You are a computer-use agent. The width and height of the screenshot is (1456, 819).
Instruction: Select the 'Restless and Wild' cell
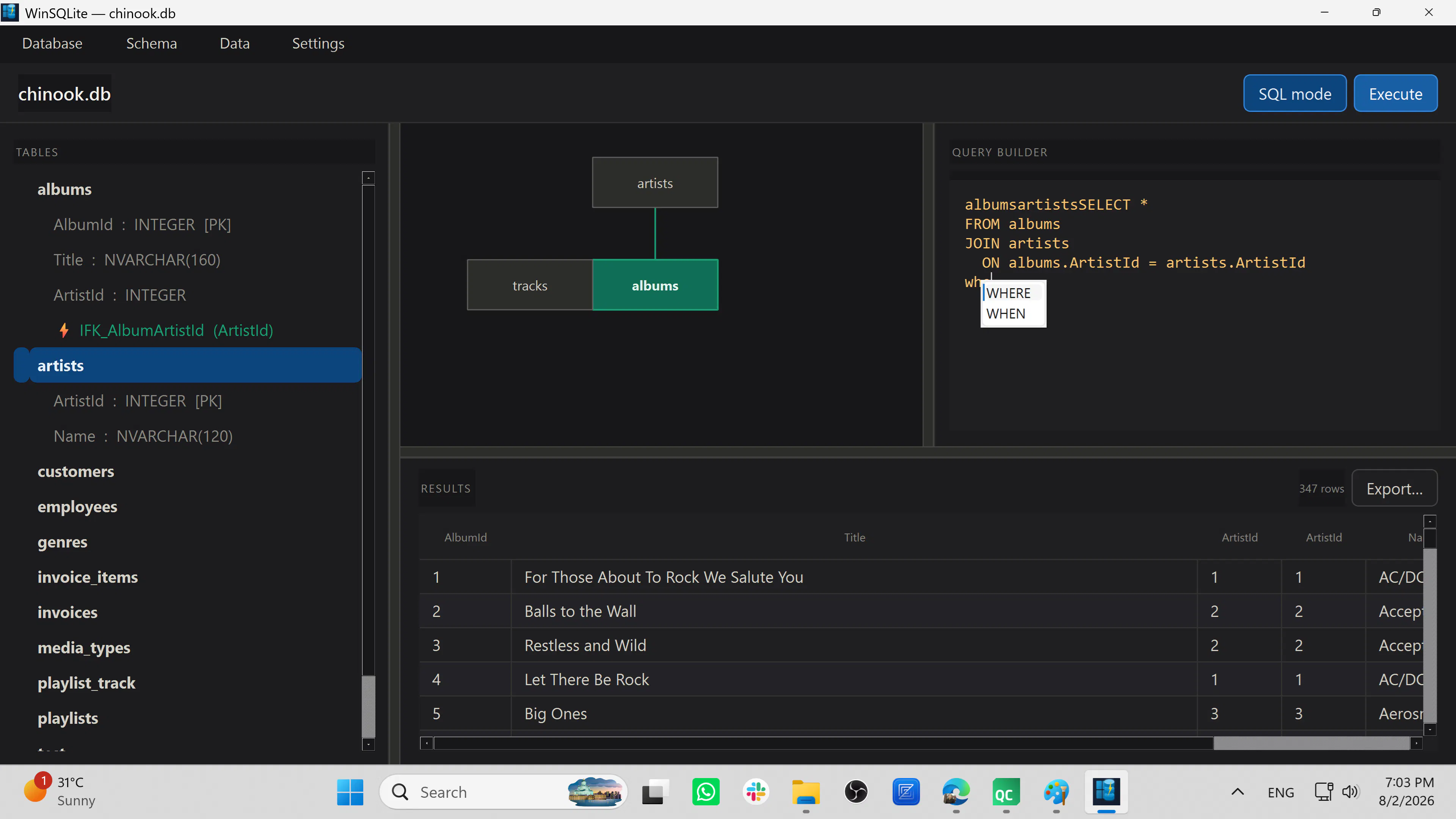[x=854, y=645]
